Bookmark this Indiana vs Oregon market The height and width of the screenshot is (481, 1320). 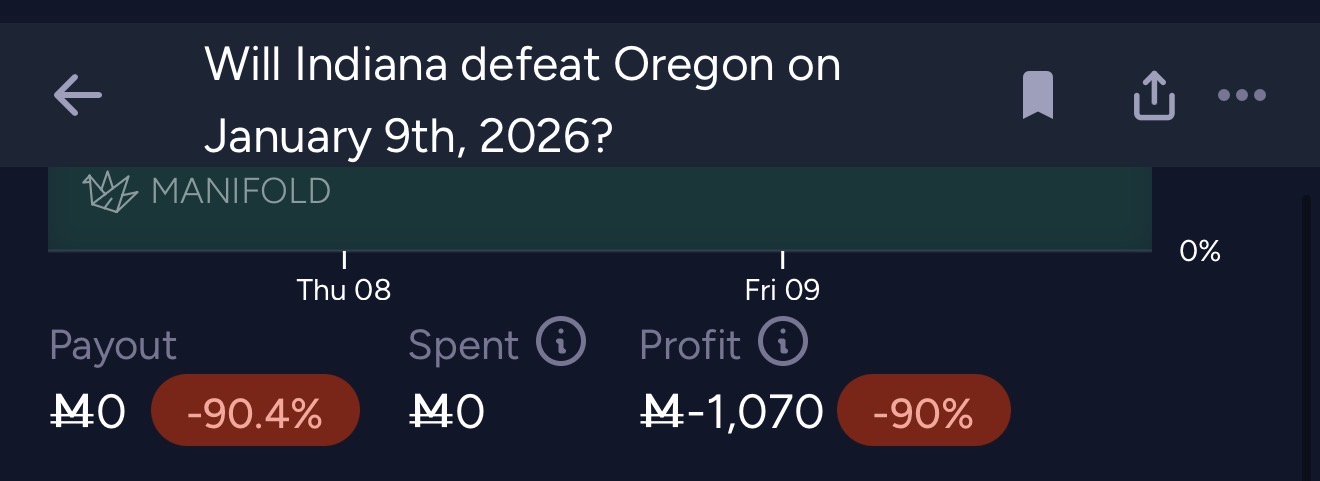pyautogui.click(x=1038, y=97)
